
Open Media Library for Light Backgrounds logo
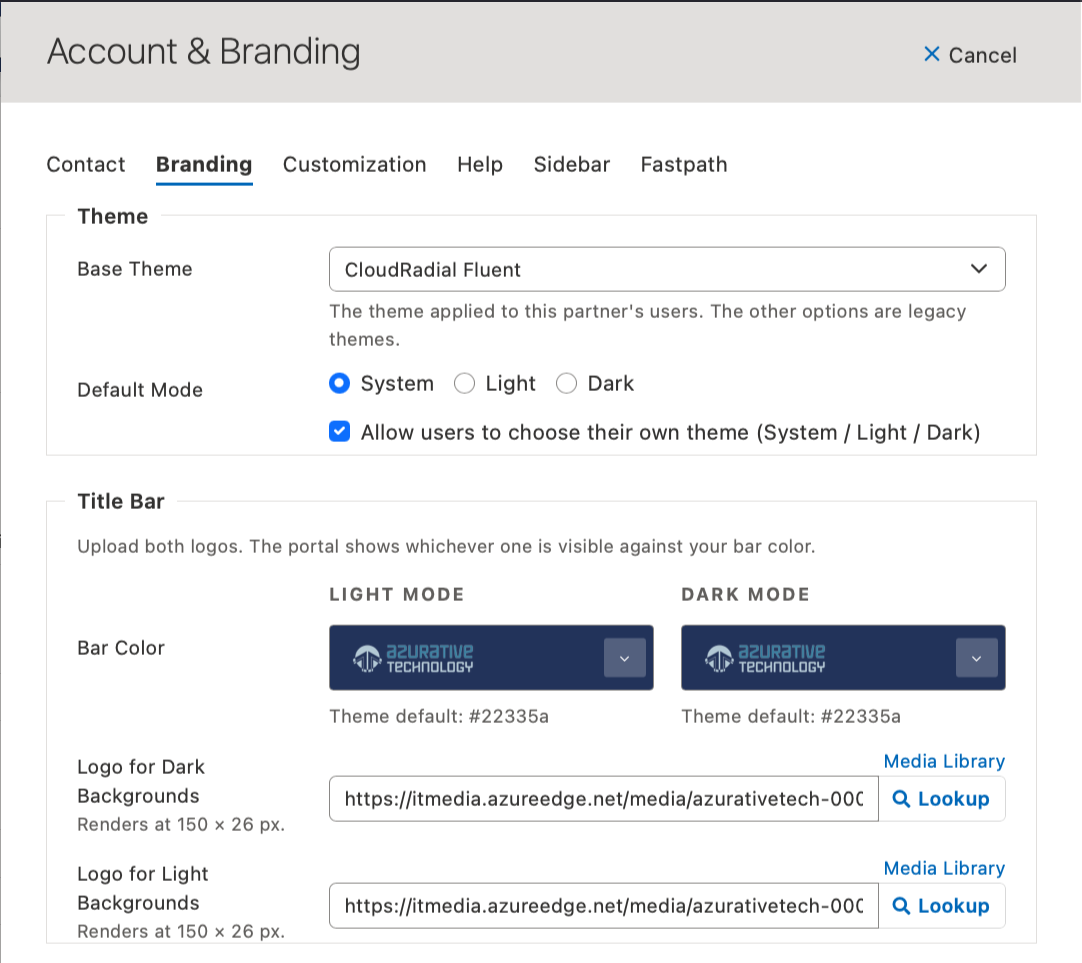[944, 868]
